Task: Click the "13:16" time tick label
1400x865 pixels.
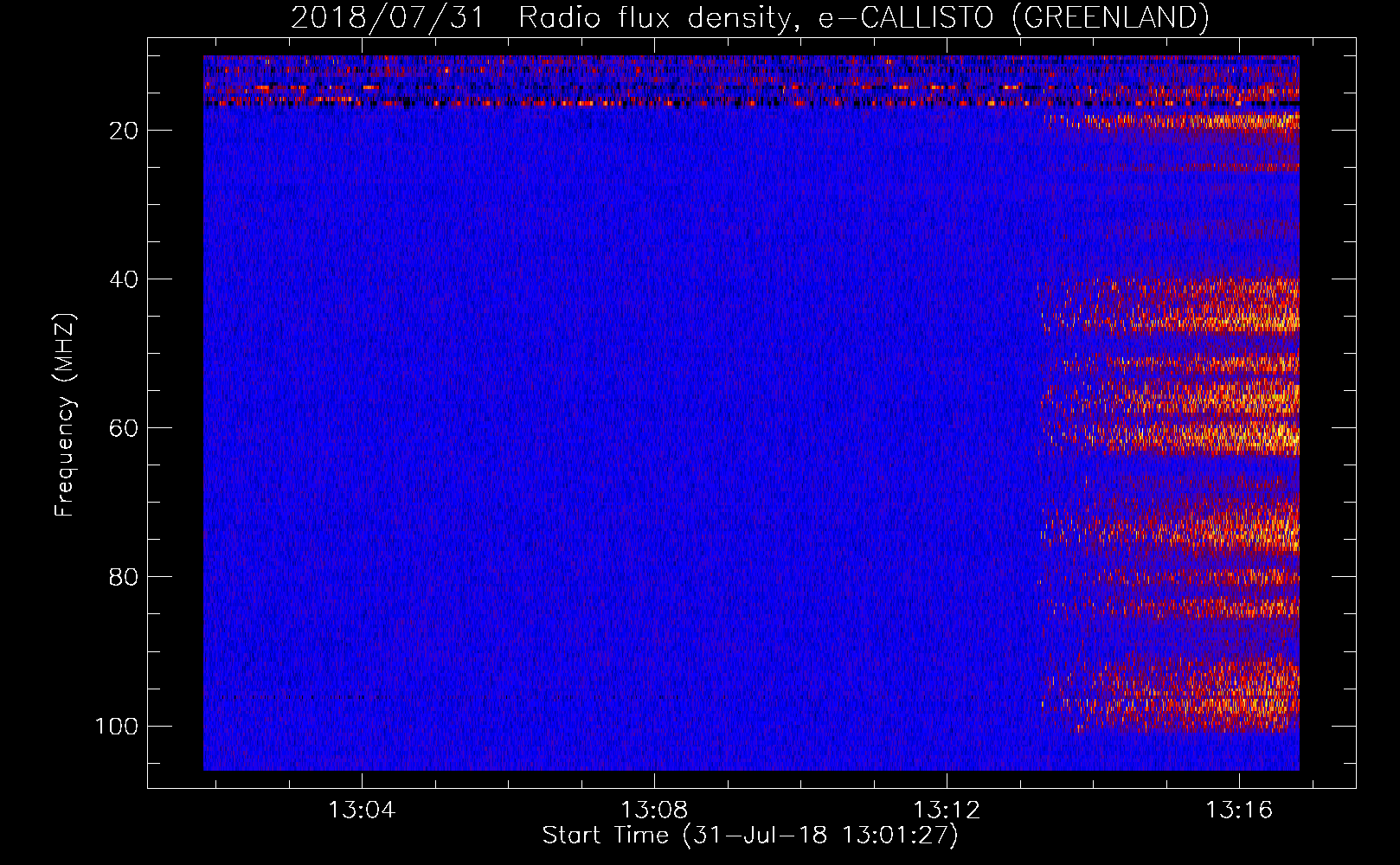Action: [x=1239, y=811]
